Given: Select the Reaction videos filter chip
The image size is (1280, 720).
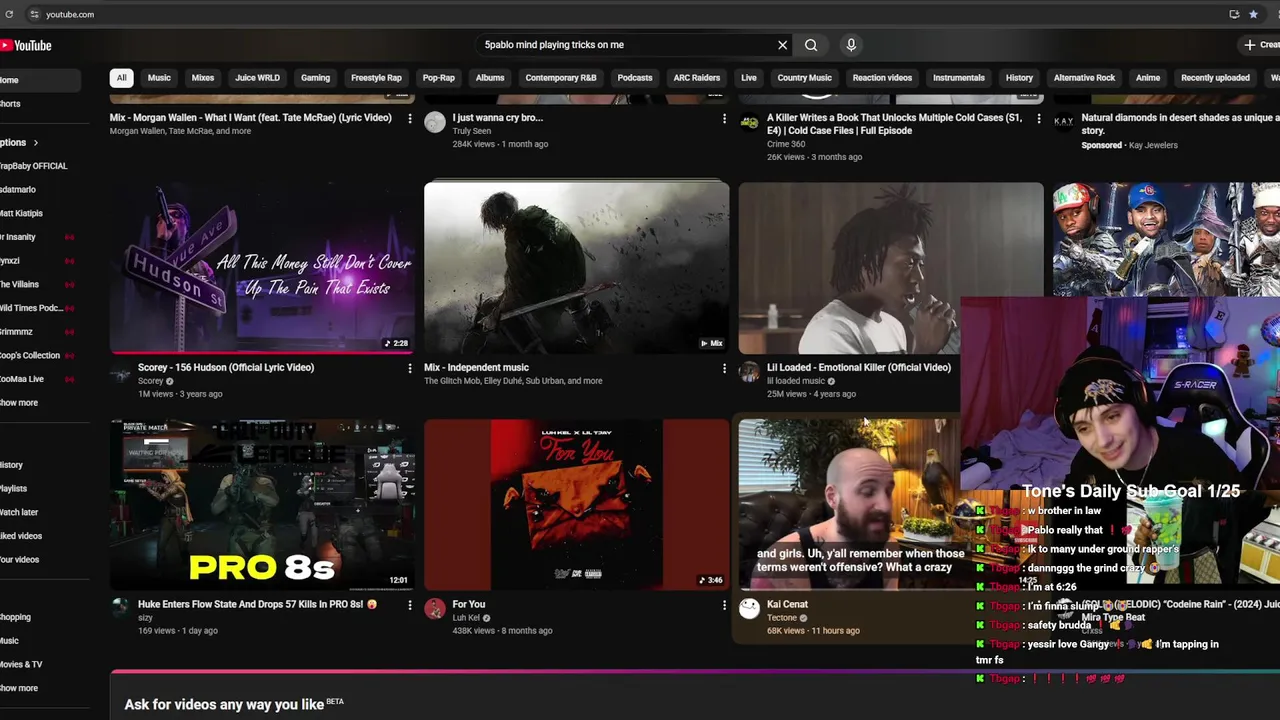Looking at the screenshot, I should point(882,78).
